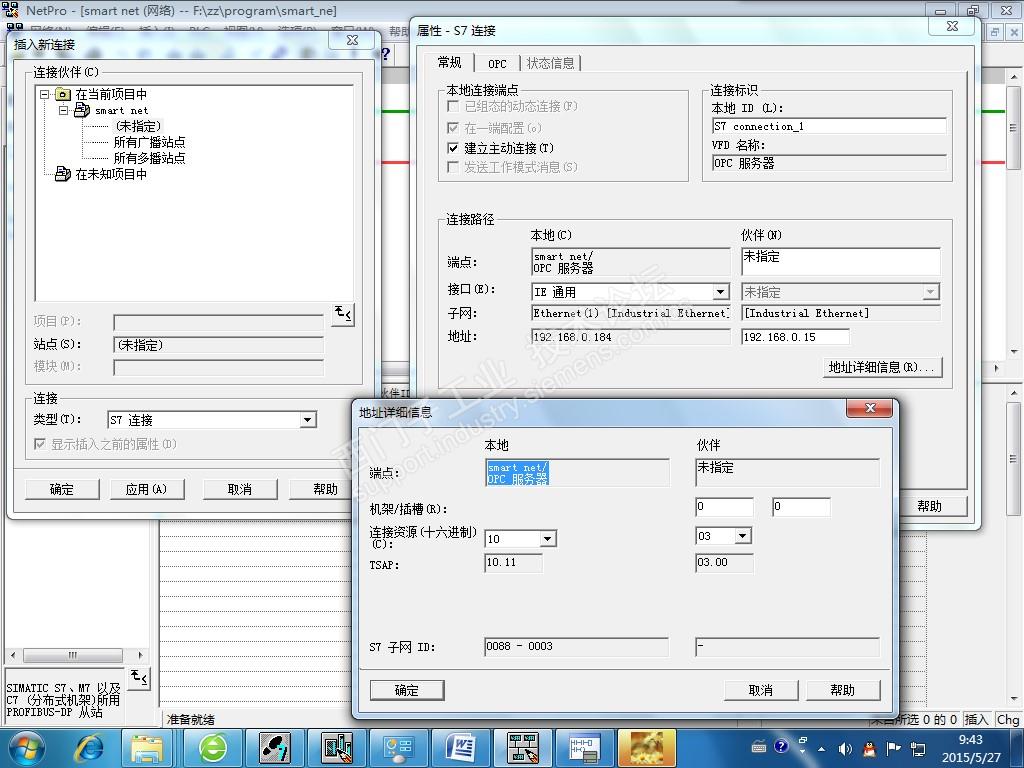
Task: Click the arrow icon button above the SIMATIC S7 description
Action: point(139,678)
